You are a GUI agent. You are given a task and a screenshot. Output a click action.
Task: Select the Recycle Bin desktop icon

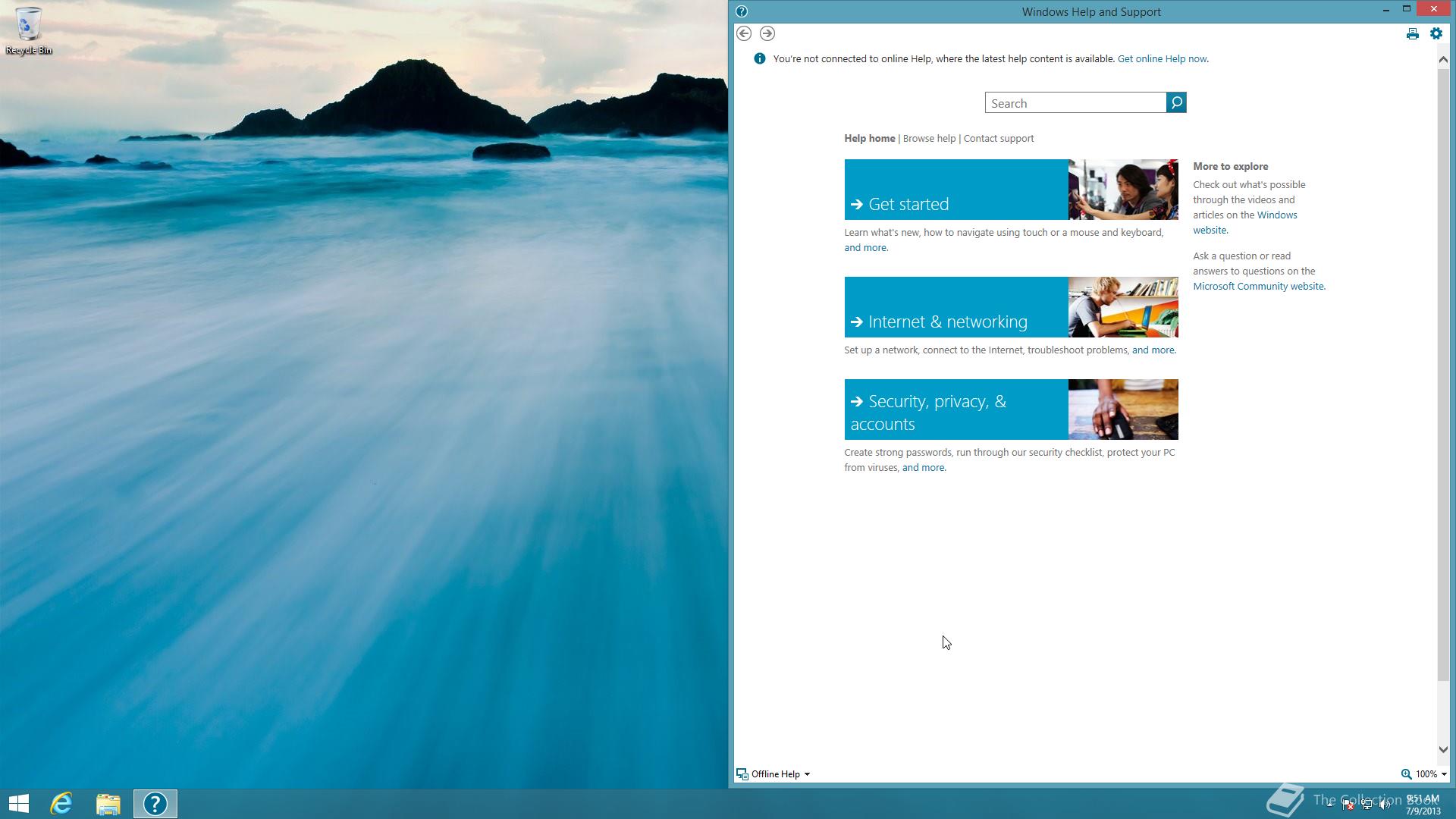point(29,31)
